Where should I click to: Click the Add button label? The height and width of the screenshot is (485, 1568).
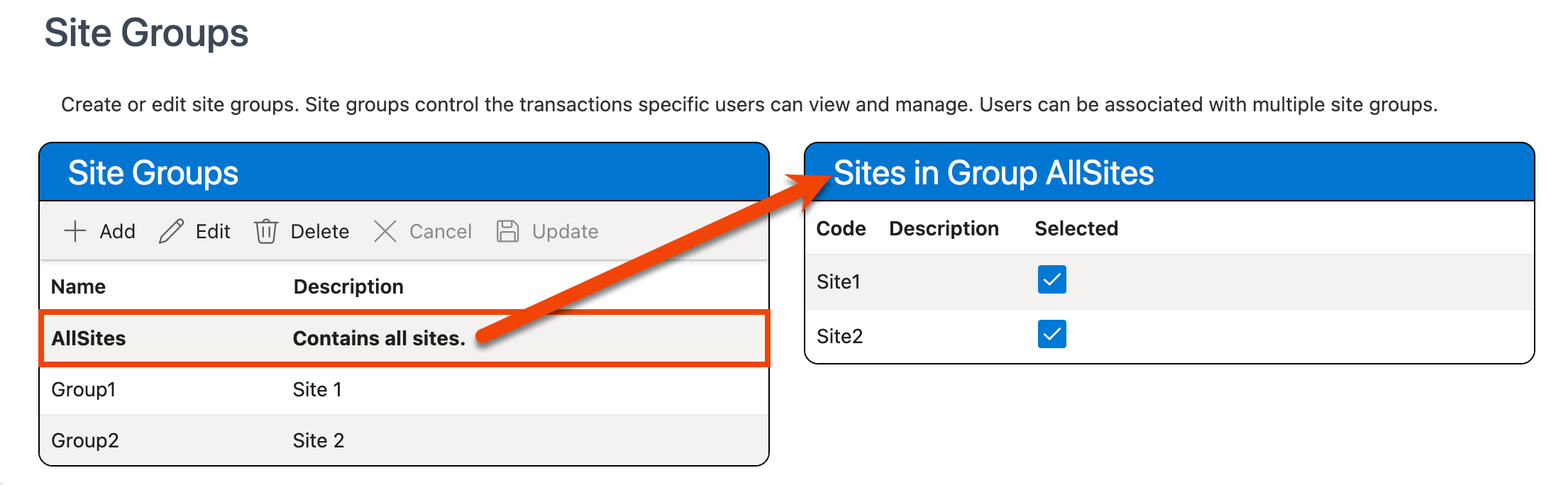point(117,231)
